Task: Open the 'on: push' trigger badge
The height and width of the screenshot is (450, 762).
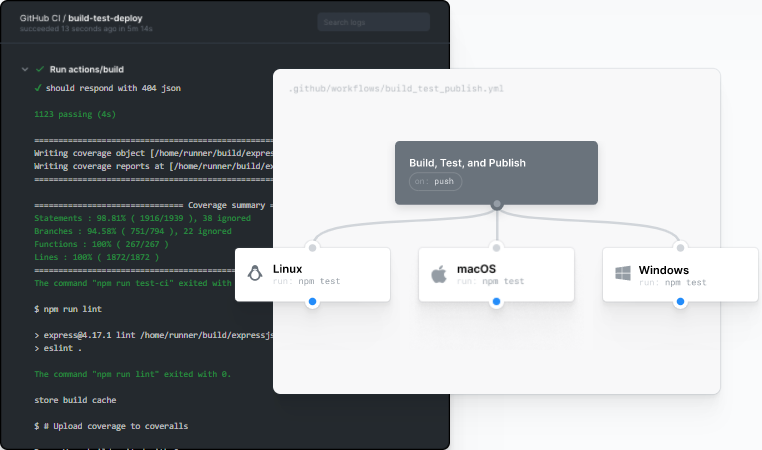Action: coord(435,182)
